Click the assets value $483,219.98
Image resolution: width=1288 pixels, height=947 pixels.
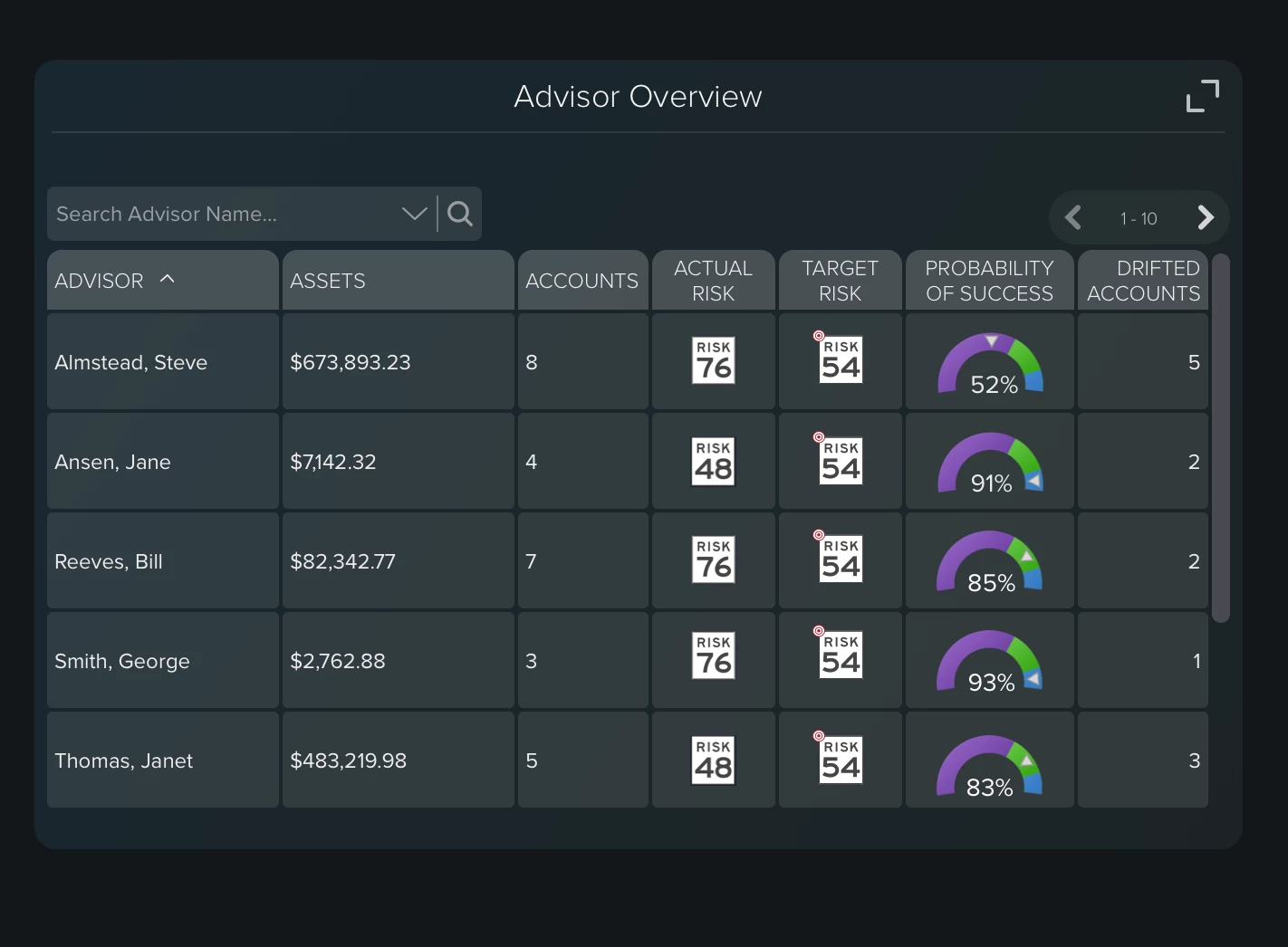[349, 760]
